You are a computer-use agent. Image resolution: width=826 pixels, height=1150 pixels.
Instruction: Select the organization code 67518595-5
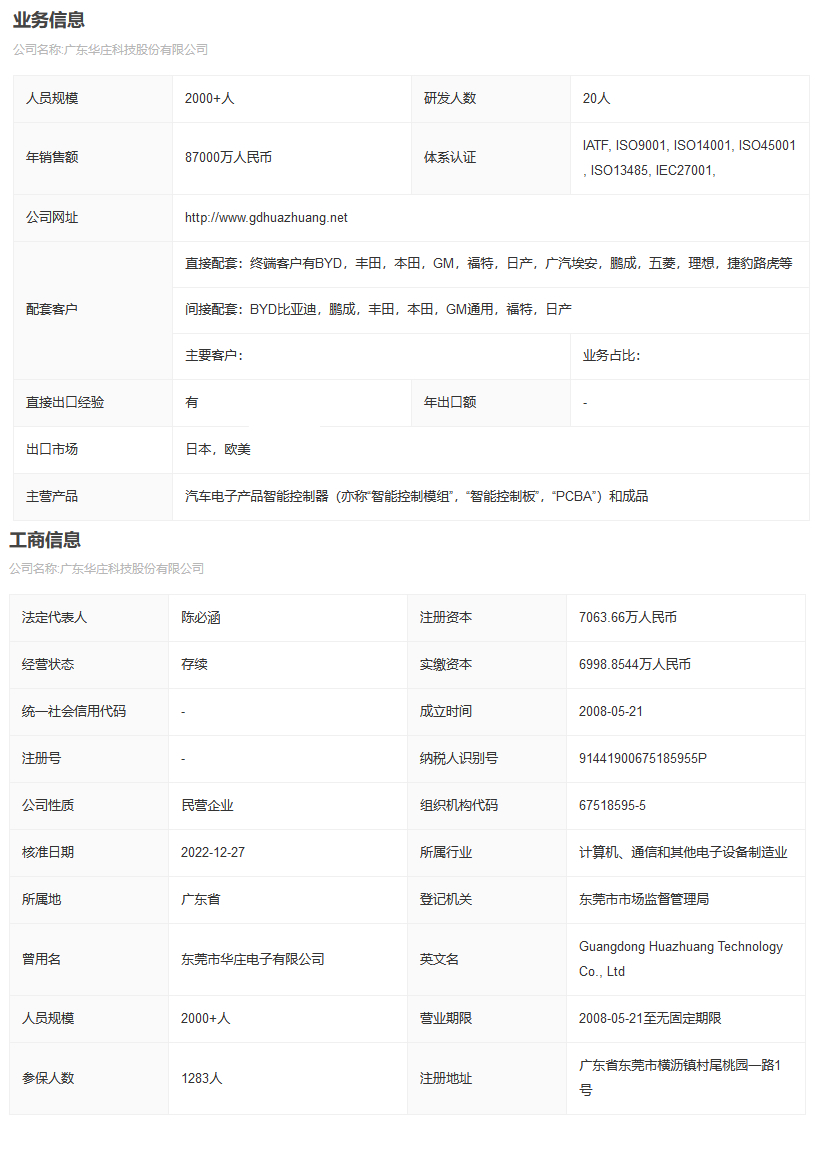(613, 805)
